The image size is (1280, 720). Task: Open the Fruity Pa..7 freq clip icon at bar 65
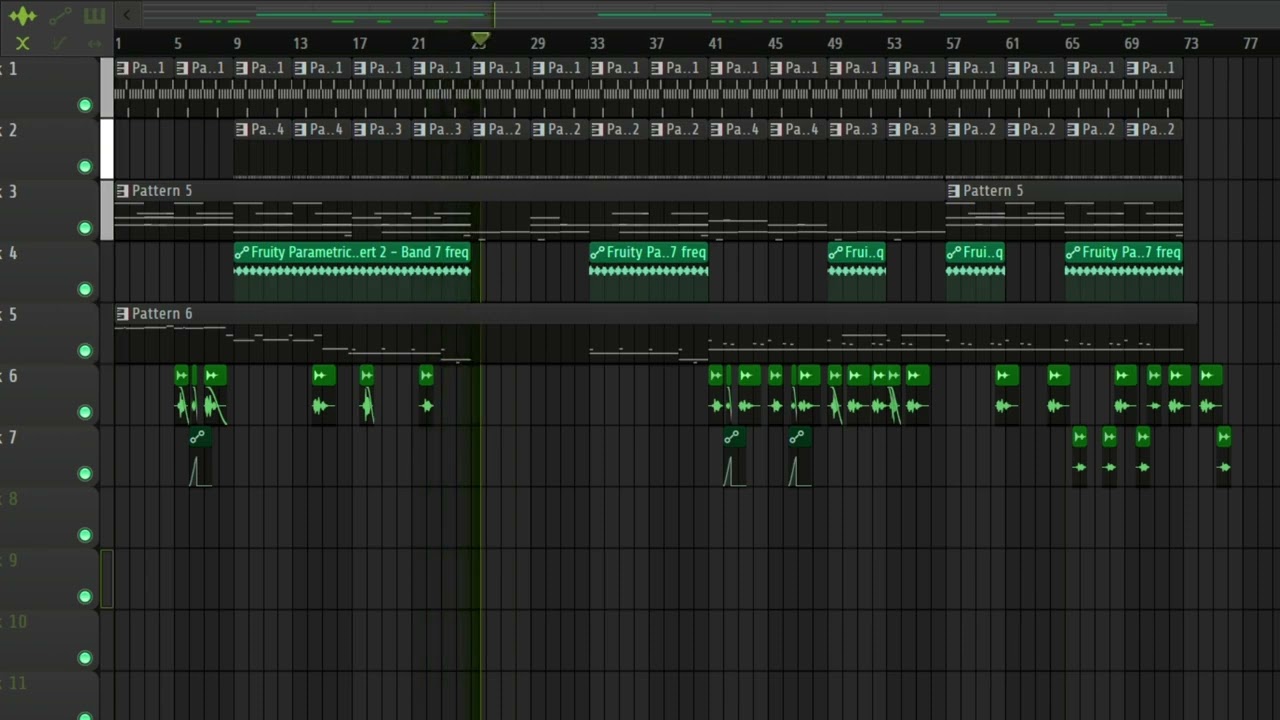click(x=1073, y=252)
